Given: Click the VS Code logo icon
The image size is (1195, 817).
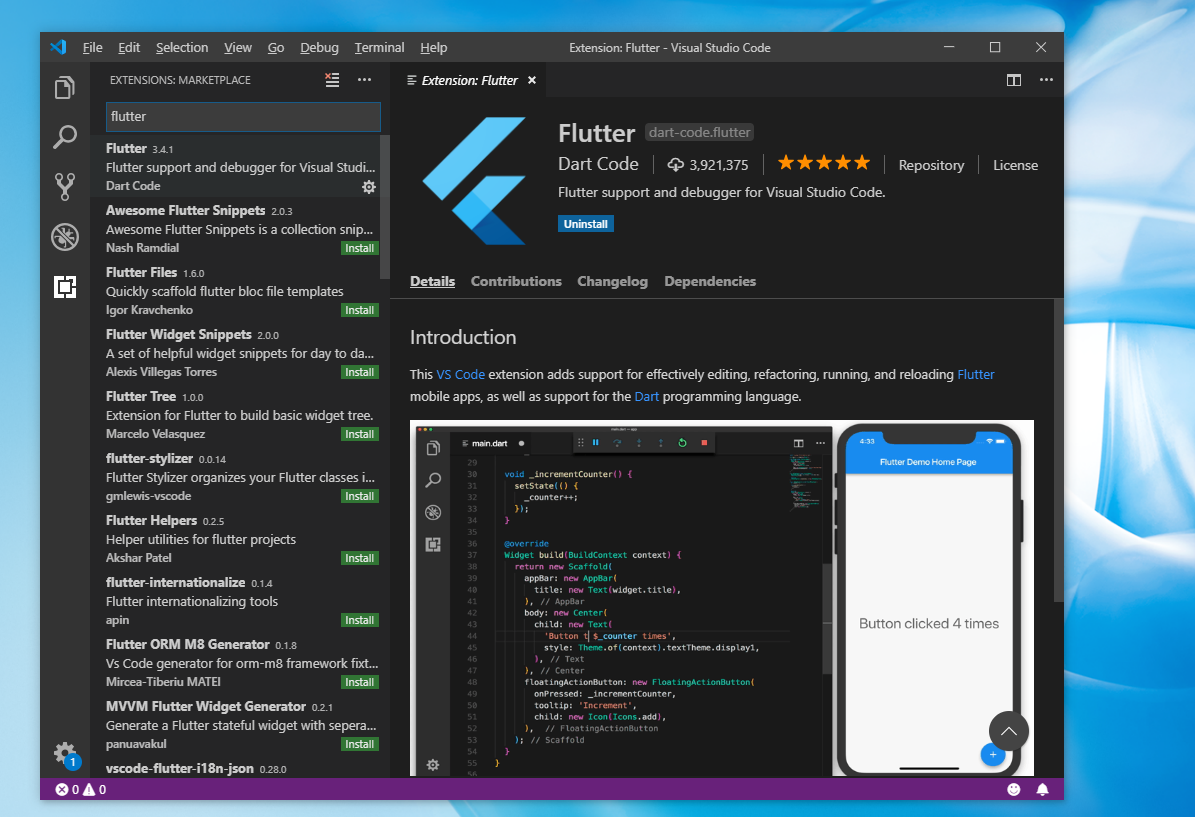Looking at the screenshot, I should pyautogui.click(x=59, y=47).
